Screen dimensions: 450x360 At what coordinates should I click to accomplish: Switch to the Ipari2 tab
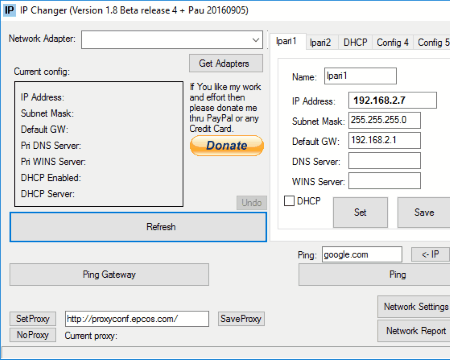(320, 42)
